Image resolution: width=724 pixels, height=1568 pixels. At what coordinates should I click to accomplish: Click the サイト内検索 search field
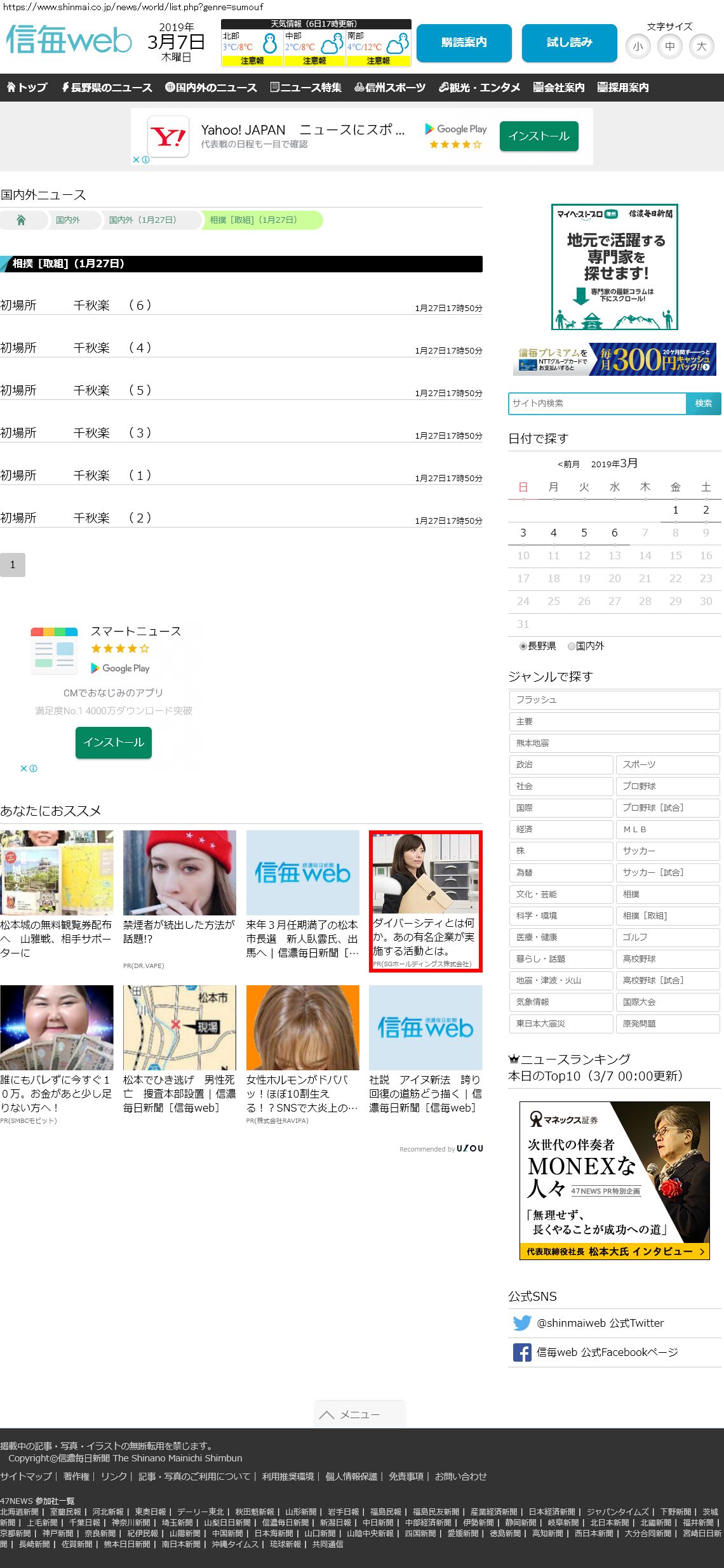pyautogui.click(x=597, y=403)
